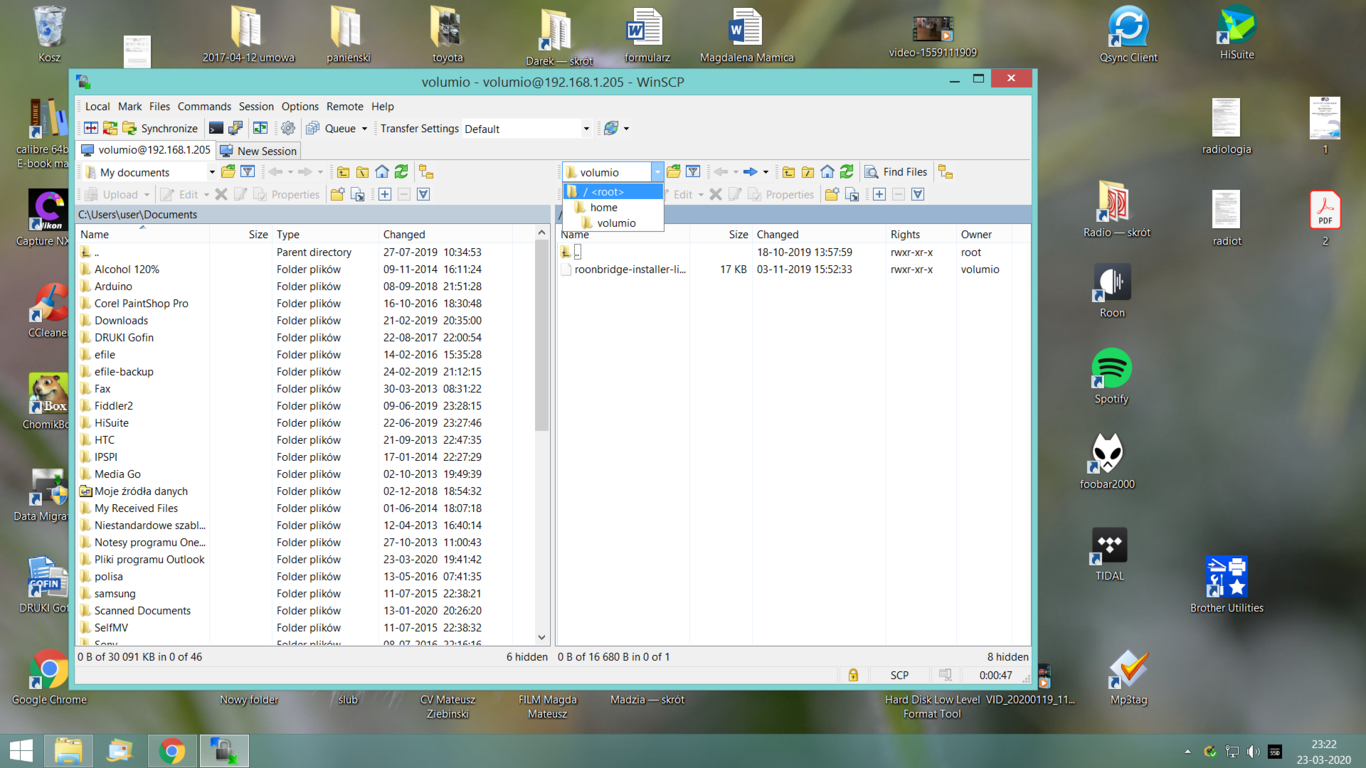Click remote panel Open Directory icon
The width and height of the screenshot is (1366, 768).
(674, 172)
